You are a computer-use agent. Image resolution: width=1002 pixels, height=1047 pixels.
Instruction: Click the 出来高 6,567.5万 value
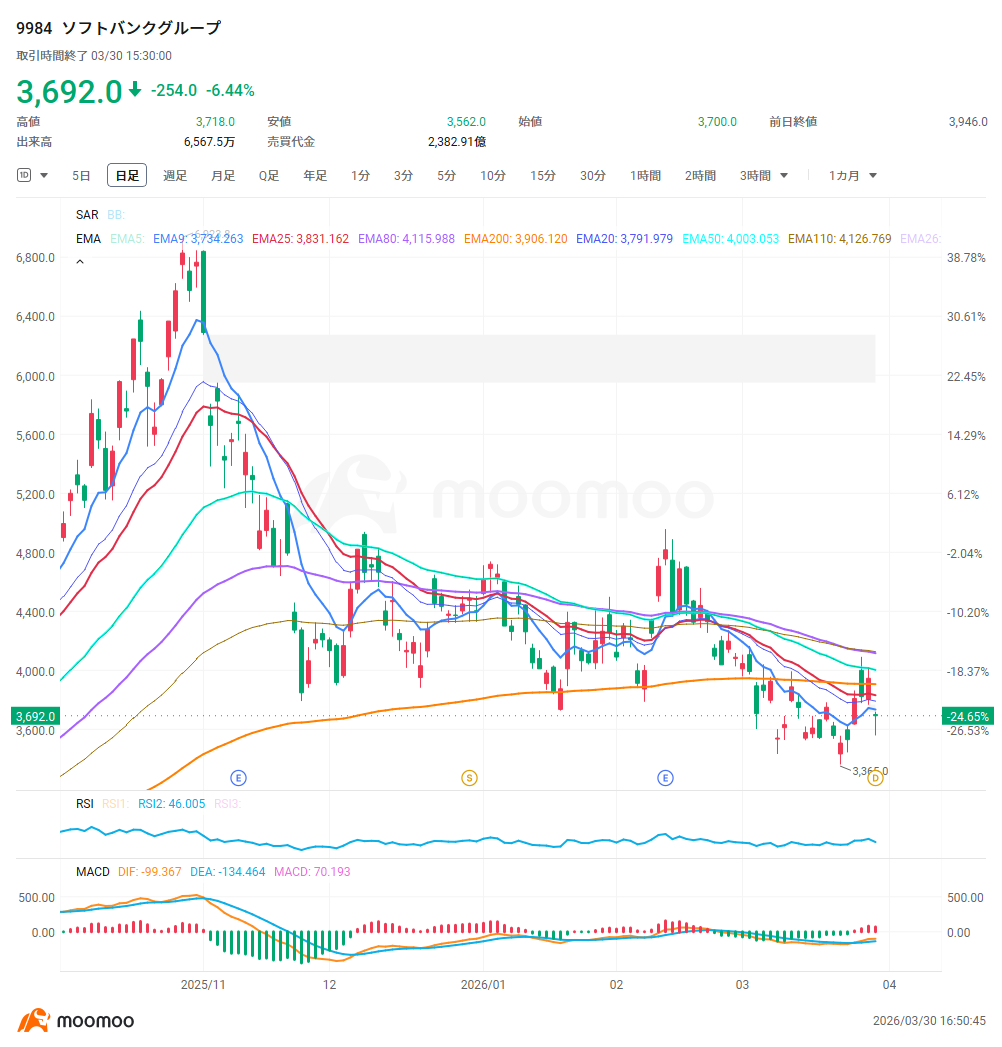click(x=209, y=142)
